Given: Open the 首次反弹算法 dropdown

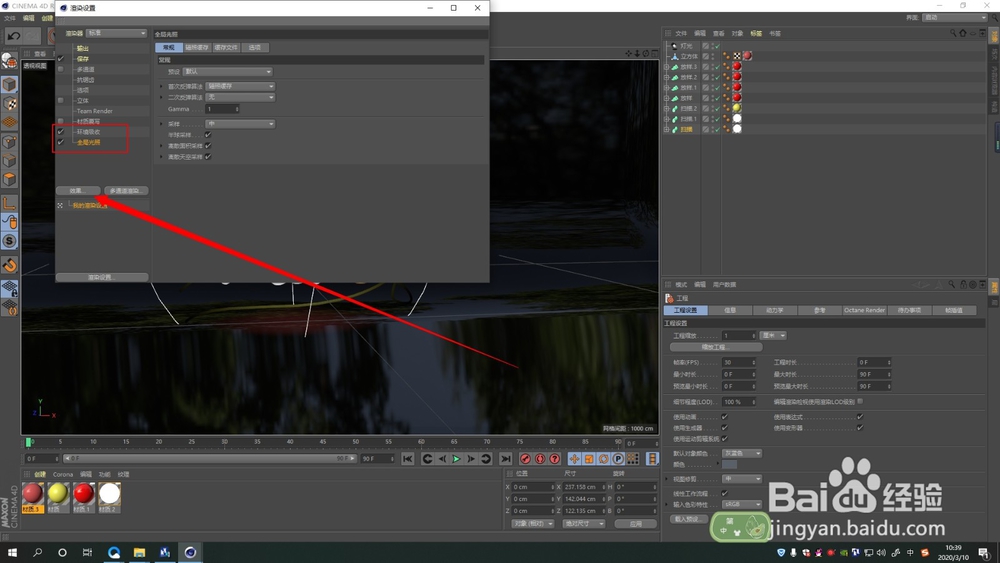Looking at the screenshot, I should point(240,86).
